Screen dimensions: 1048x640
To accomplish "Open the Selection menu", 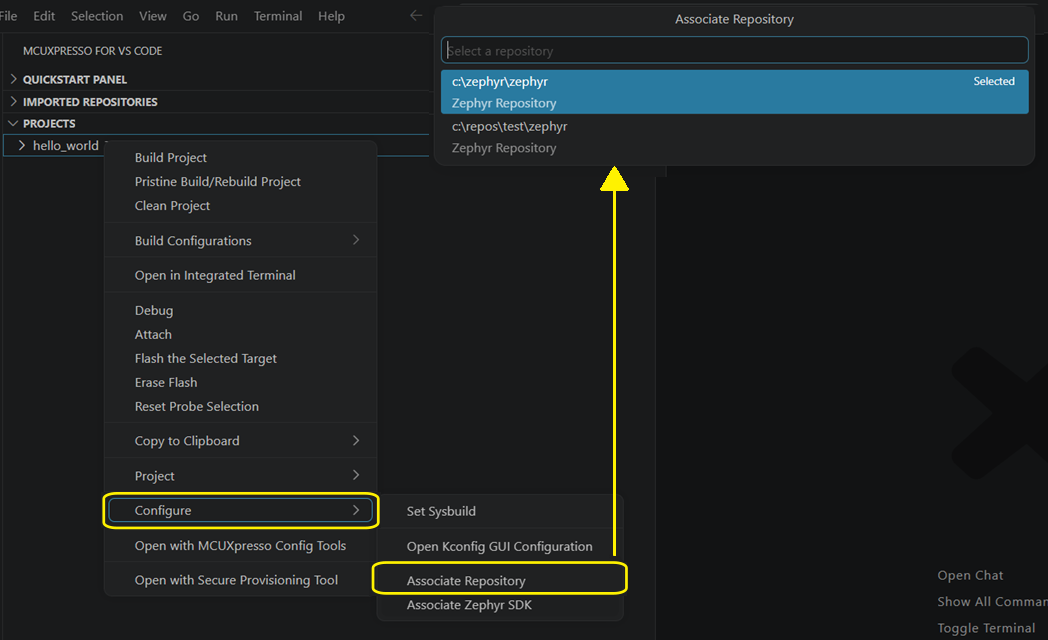I will click(x=97, y=16).
